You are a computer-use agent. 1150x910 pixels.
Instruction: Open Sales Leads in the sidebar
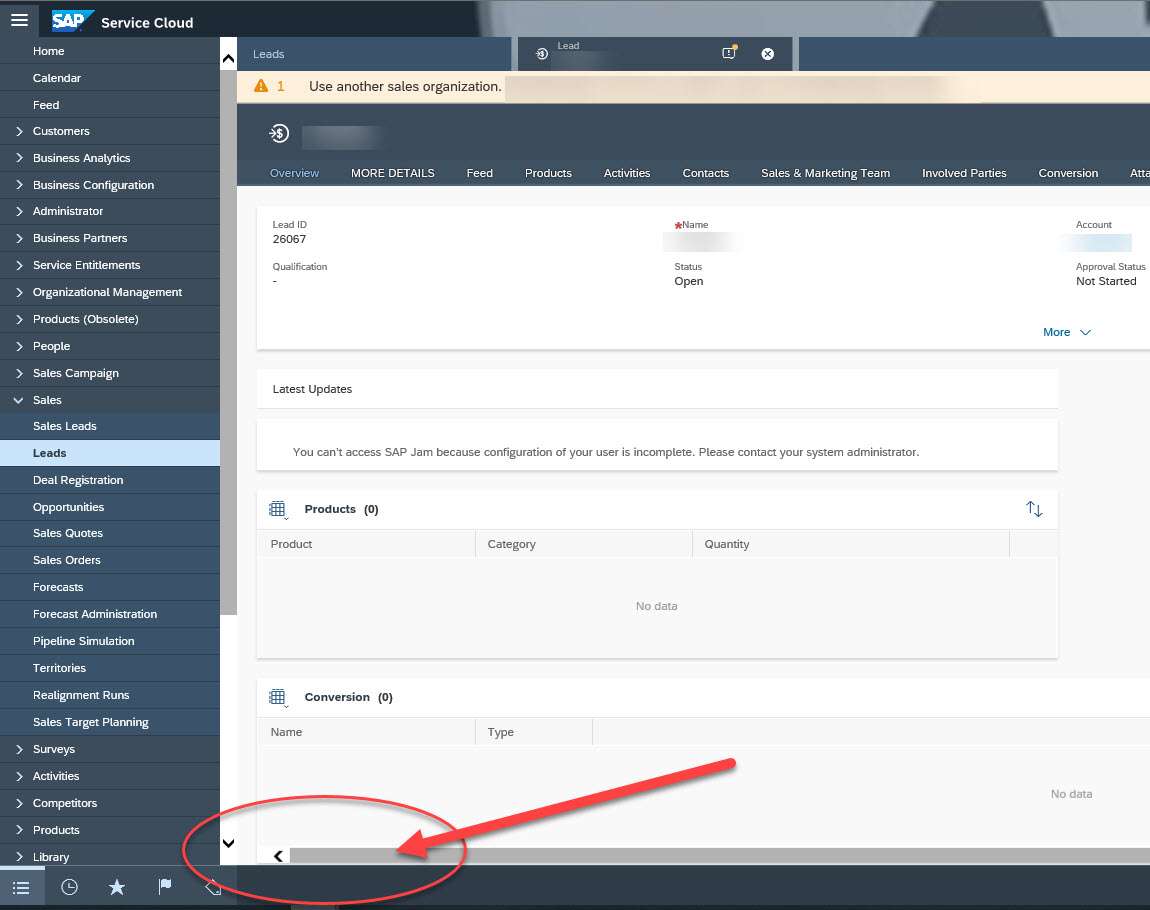(110, 427)
